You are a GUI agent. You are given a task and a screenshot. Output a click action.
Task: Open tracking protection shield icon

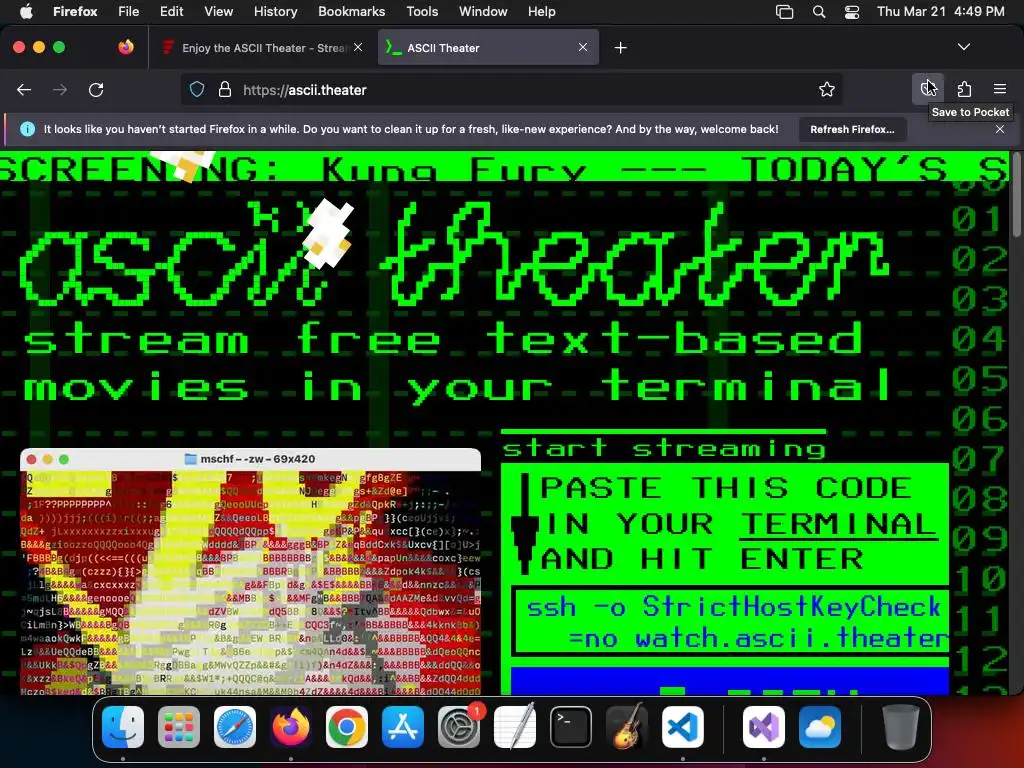(x=197, y=89)
